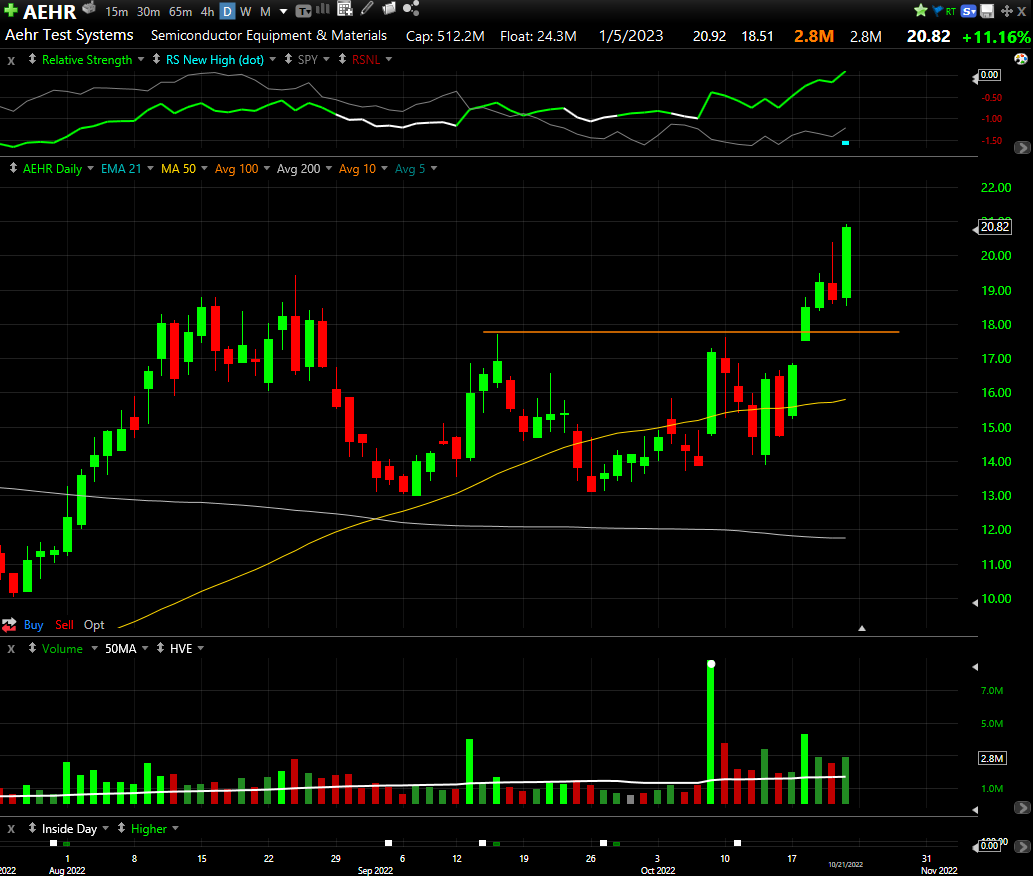Click the RT real-time indicator

[x=950, y=11]
